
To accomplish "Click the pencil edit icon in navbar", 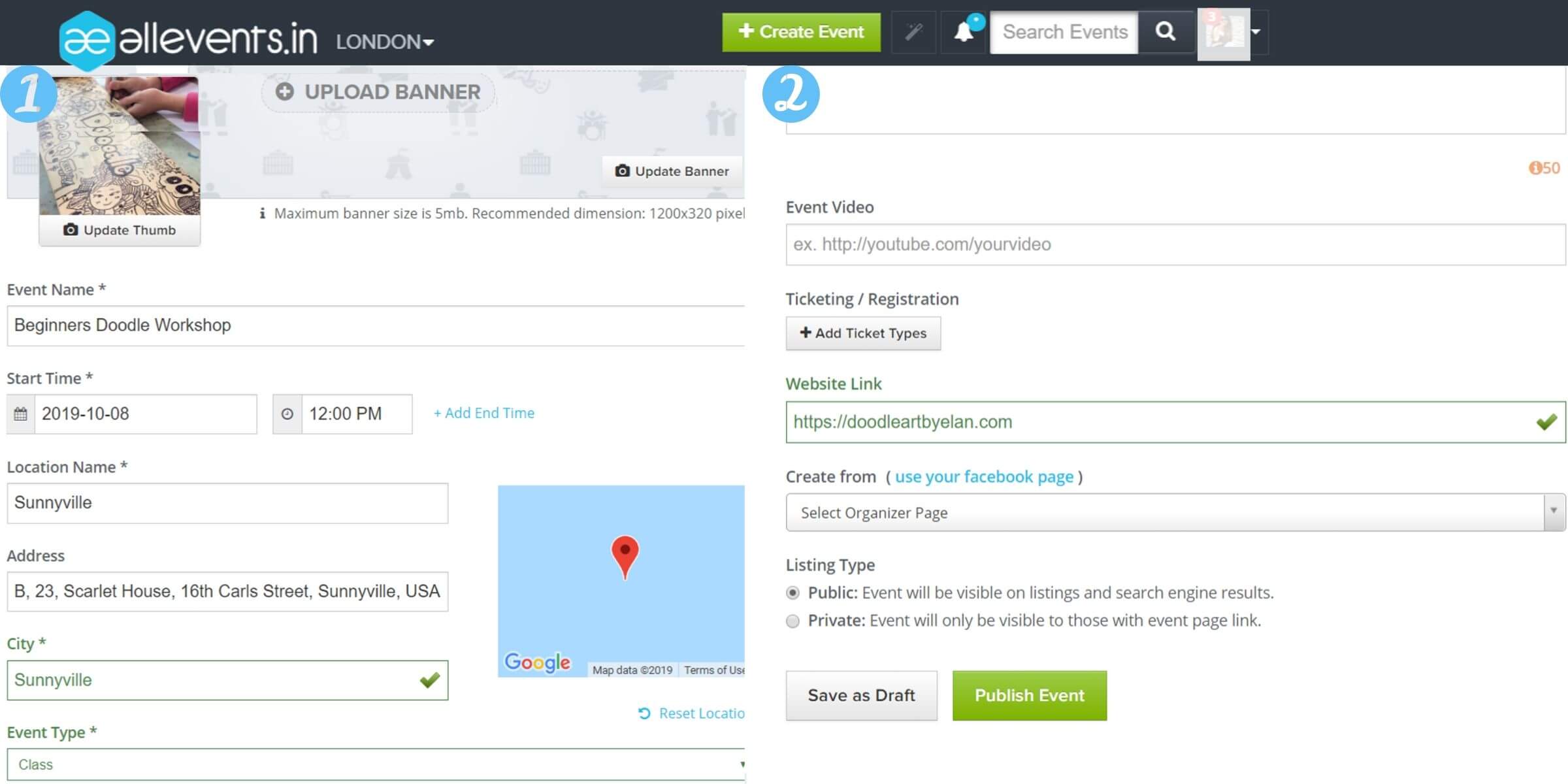I will [912, 32].
